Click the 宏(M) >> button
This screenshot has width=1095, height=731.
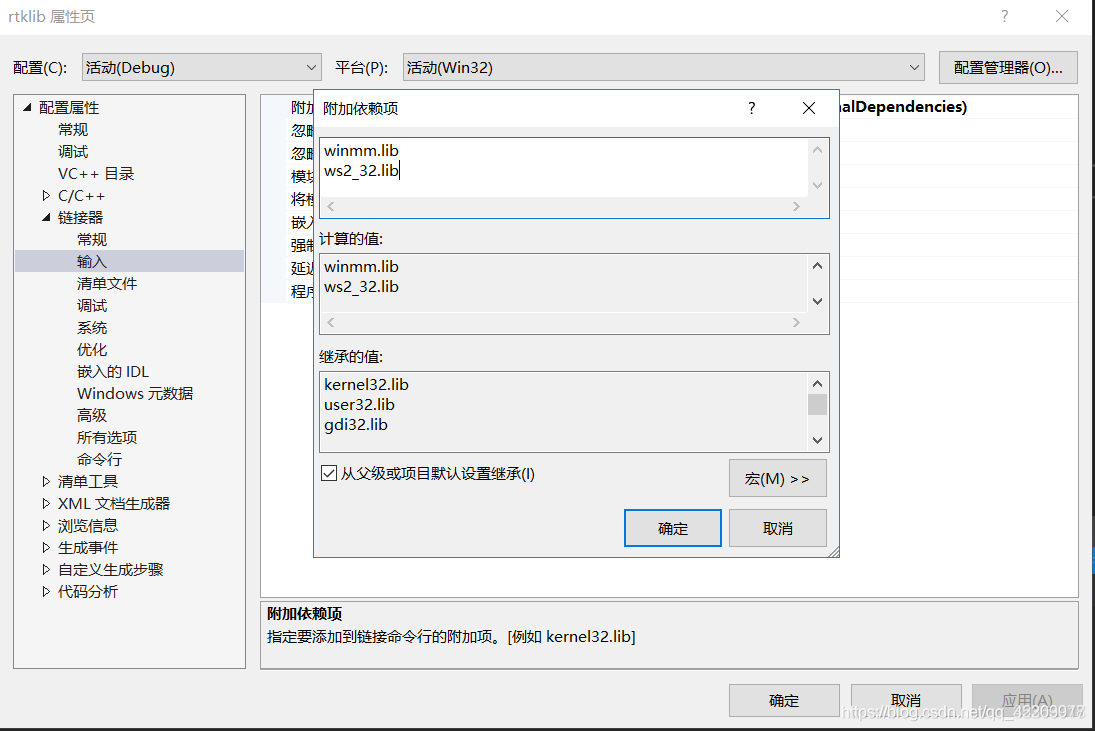[777, 477]
